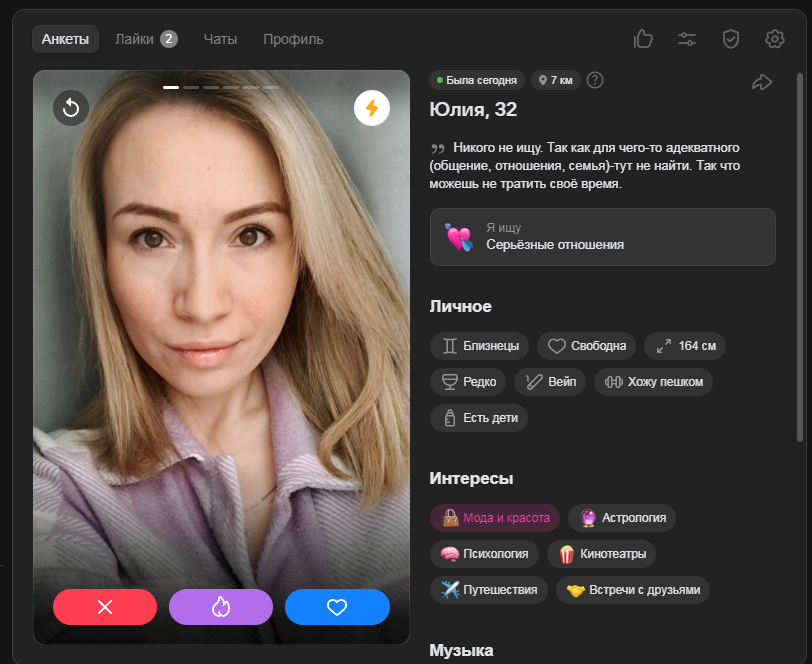812x664 pixels.
Task: Like profile with blue heart button
Action: (x=337, y=607)
